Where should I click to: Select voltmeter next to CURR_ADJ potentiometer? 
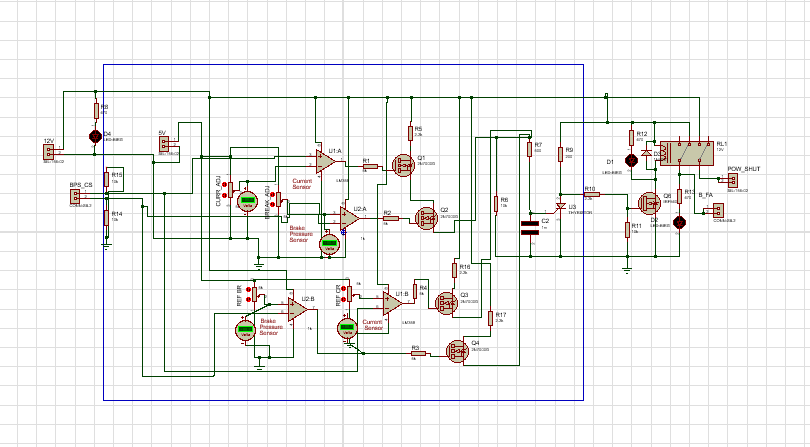pos(247,202)
